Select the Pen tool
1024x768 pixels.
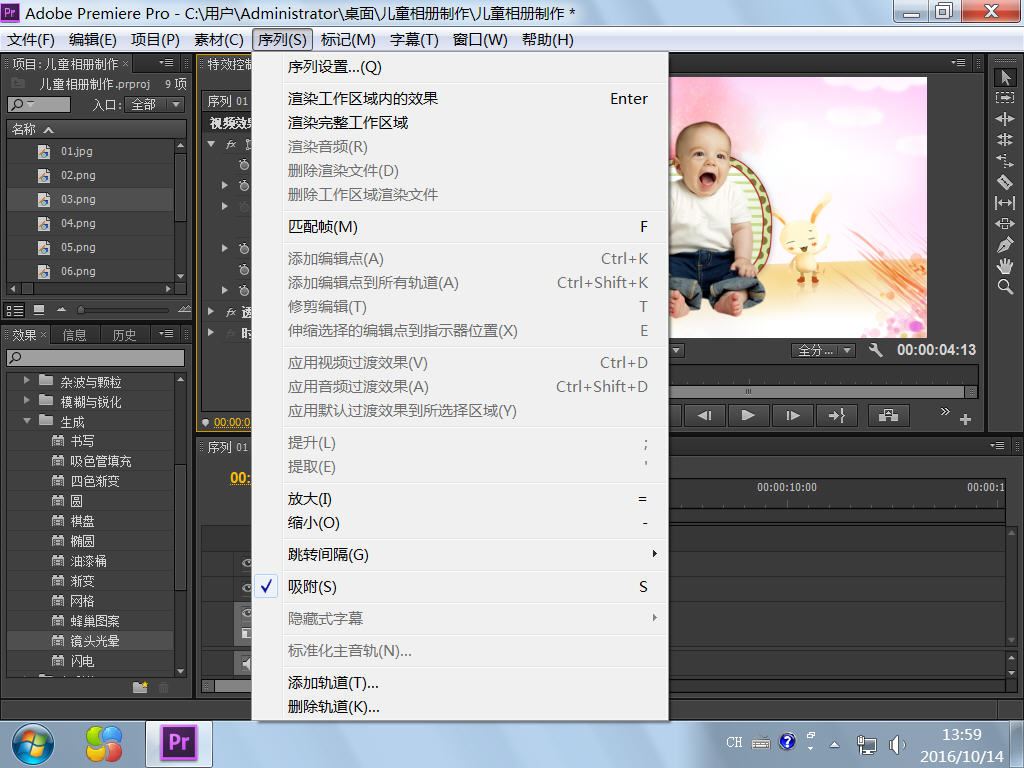(x=1004, y=245)
